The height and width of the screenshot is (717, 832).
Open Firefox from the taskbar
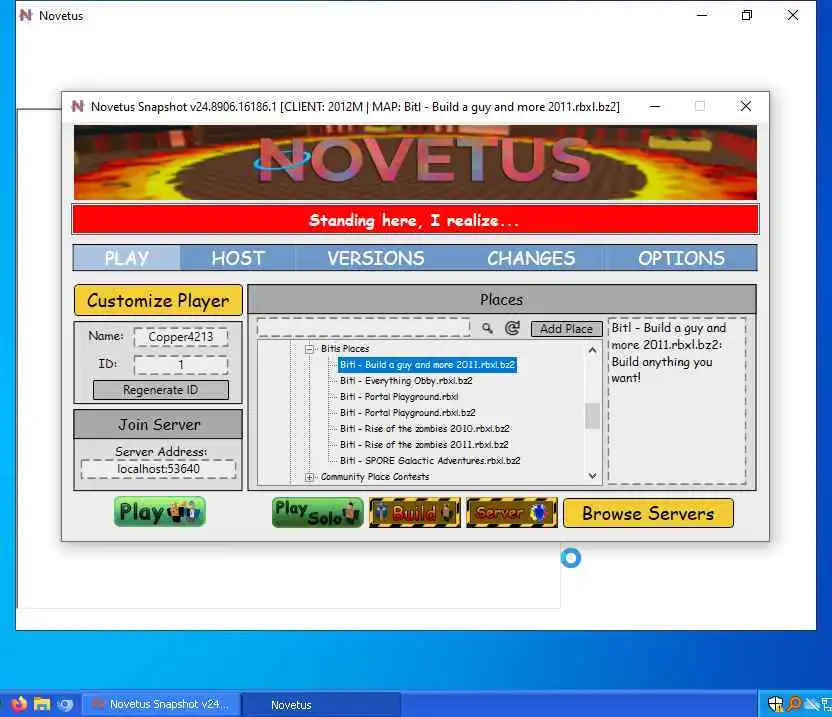click(x=19, y=704)
